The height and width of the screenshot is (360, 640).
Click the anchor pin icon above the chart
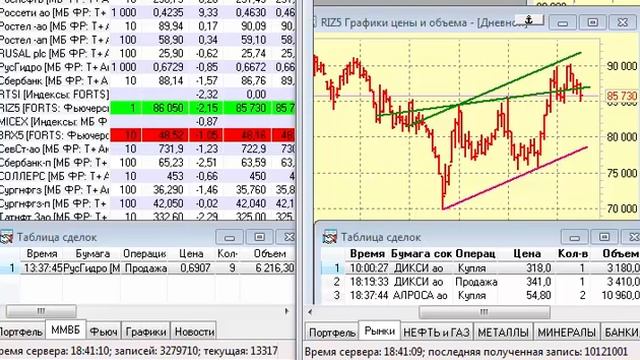tap(529, 20)
